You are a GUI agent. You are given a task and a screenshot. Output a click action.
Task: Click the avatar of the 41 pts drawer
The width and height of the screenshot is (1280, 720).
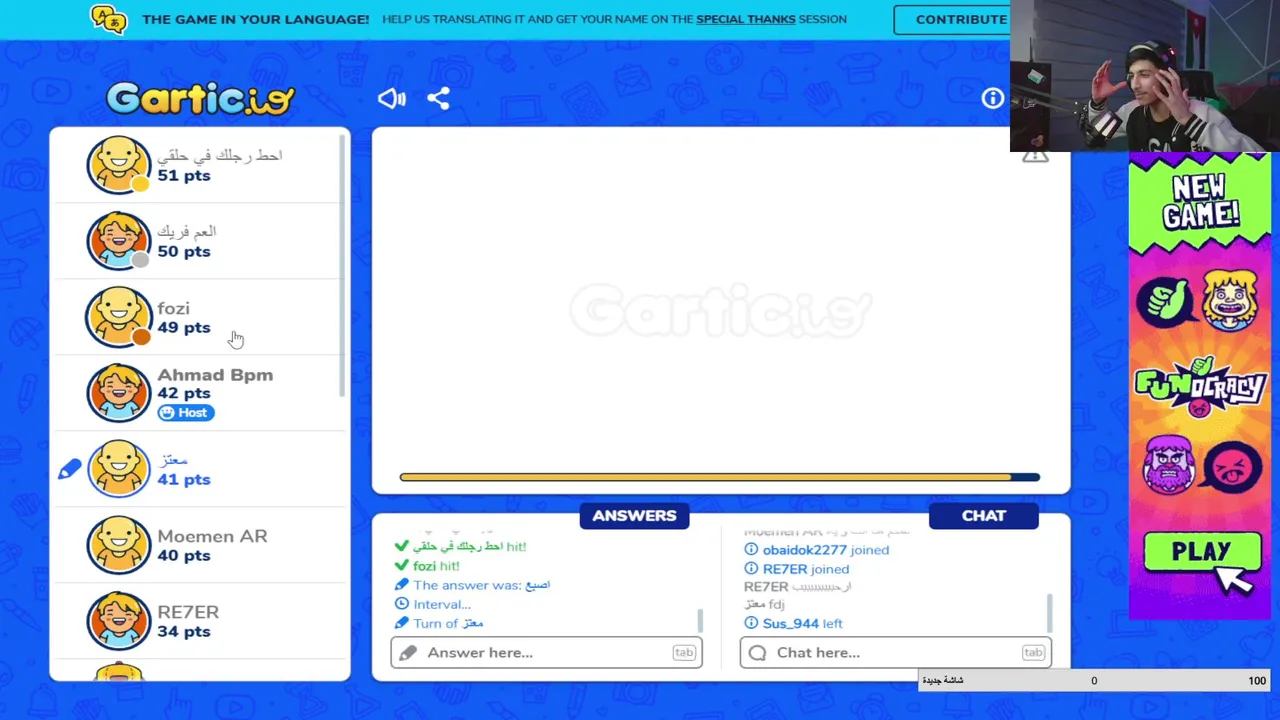(118, 469)
